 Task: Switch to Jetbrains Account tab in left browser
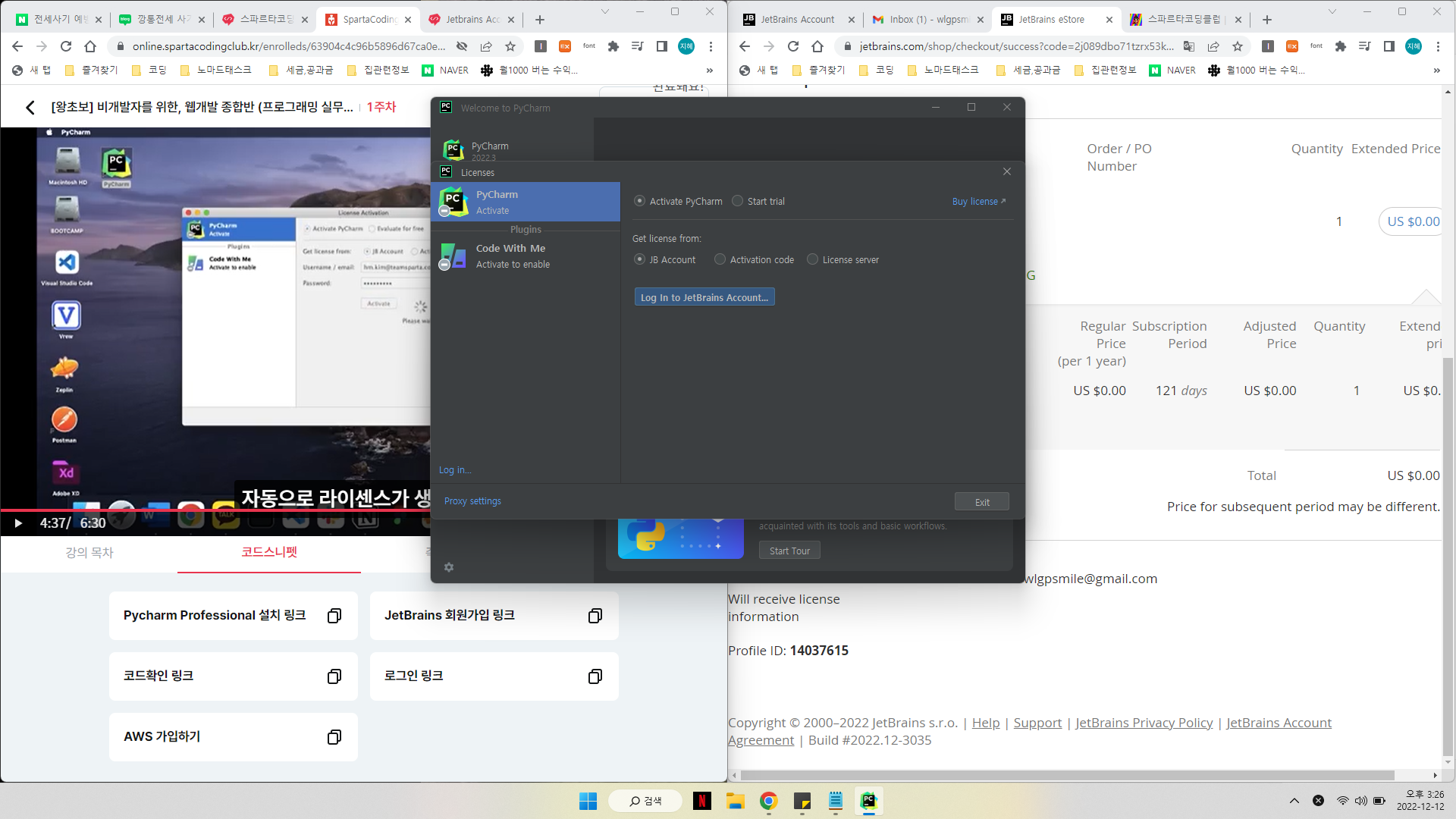pos(471,20)
